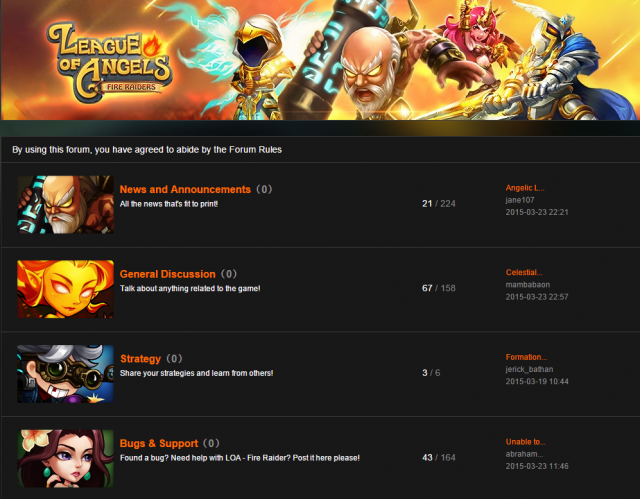640x499 pixels.
Task: Open the General Discussion forum
Action: pyautogui.click(x=167, y=274)
